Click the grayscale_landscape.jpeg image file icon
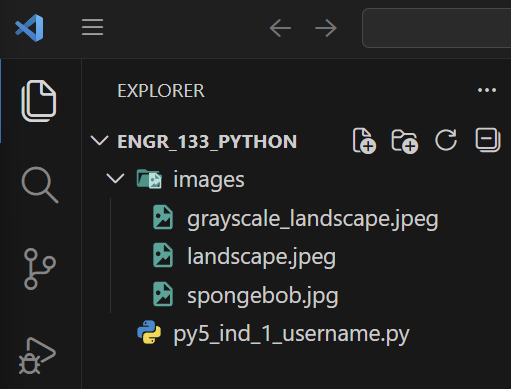 pyautogui.click(x=163, y=218)
